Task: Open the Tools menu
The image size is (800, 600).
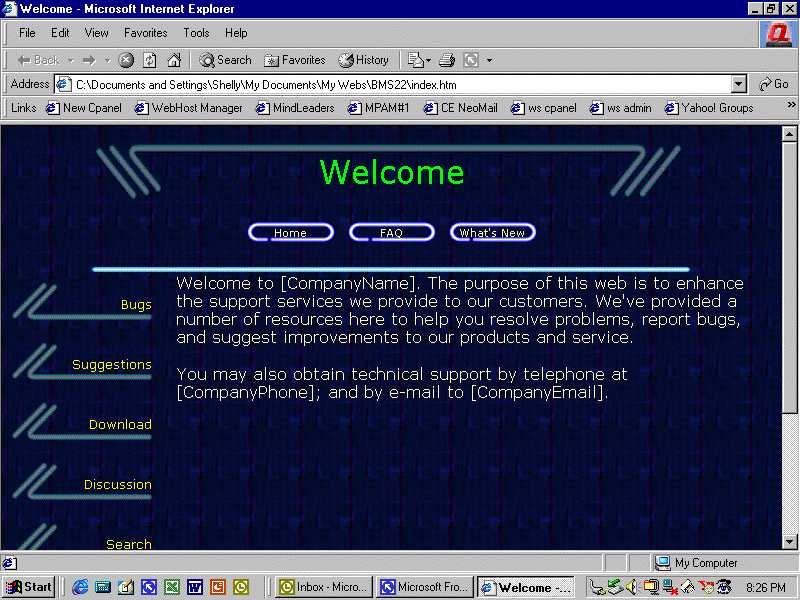Action: click(x=196, y=33)
